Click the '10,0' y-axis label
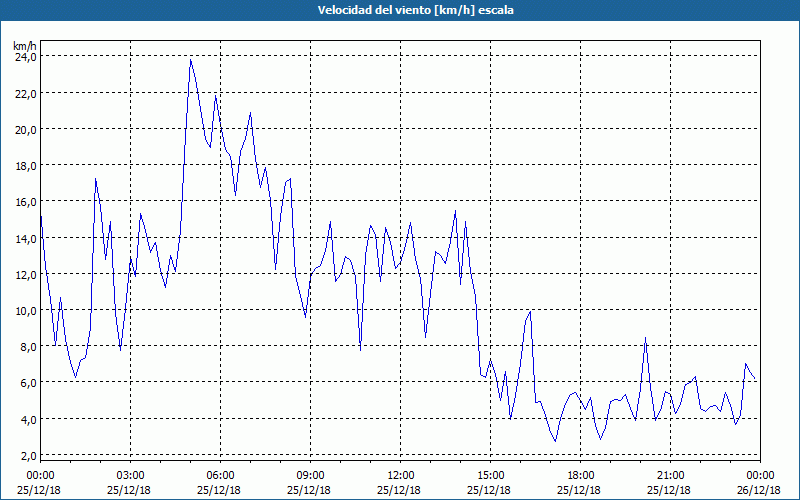This screenshot has width=800, height=500. coord(26,311)
